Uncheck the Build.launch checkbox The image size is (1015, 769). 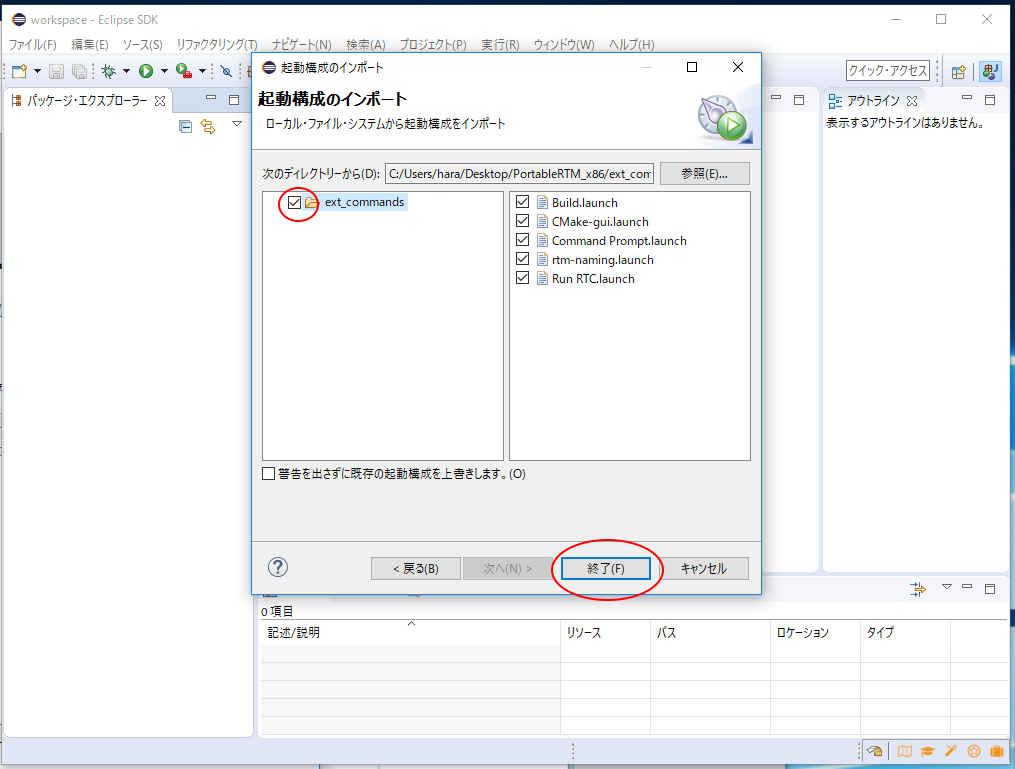(x=522, y=202)
